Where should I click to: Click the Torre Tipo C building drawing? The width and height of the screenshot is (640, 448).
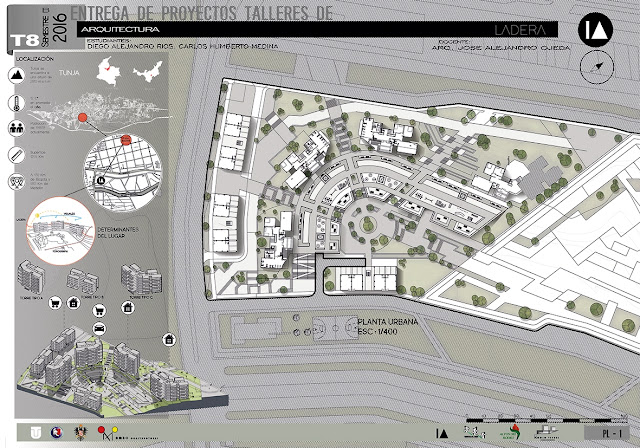(x=141, y=279)
